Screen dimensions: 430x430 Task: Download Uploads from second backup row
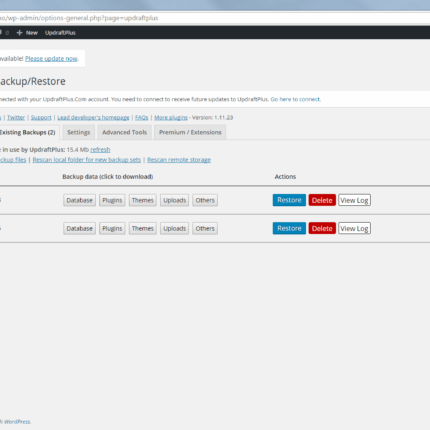[174, 229]
